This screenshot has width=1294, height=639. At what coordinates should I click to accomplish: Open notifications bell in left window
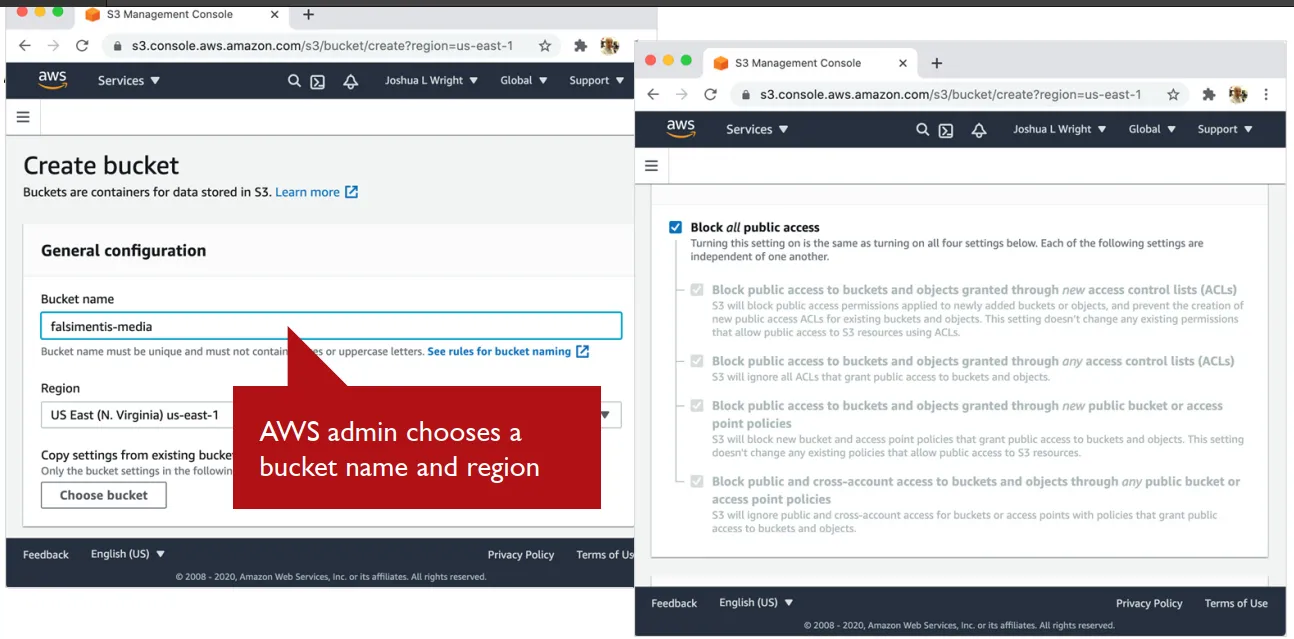pyautogui.click(x=350, y=81)
